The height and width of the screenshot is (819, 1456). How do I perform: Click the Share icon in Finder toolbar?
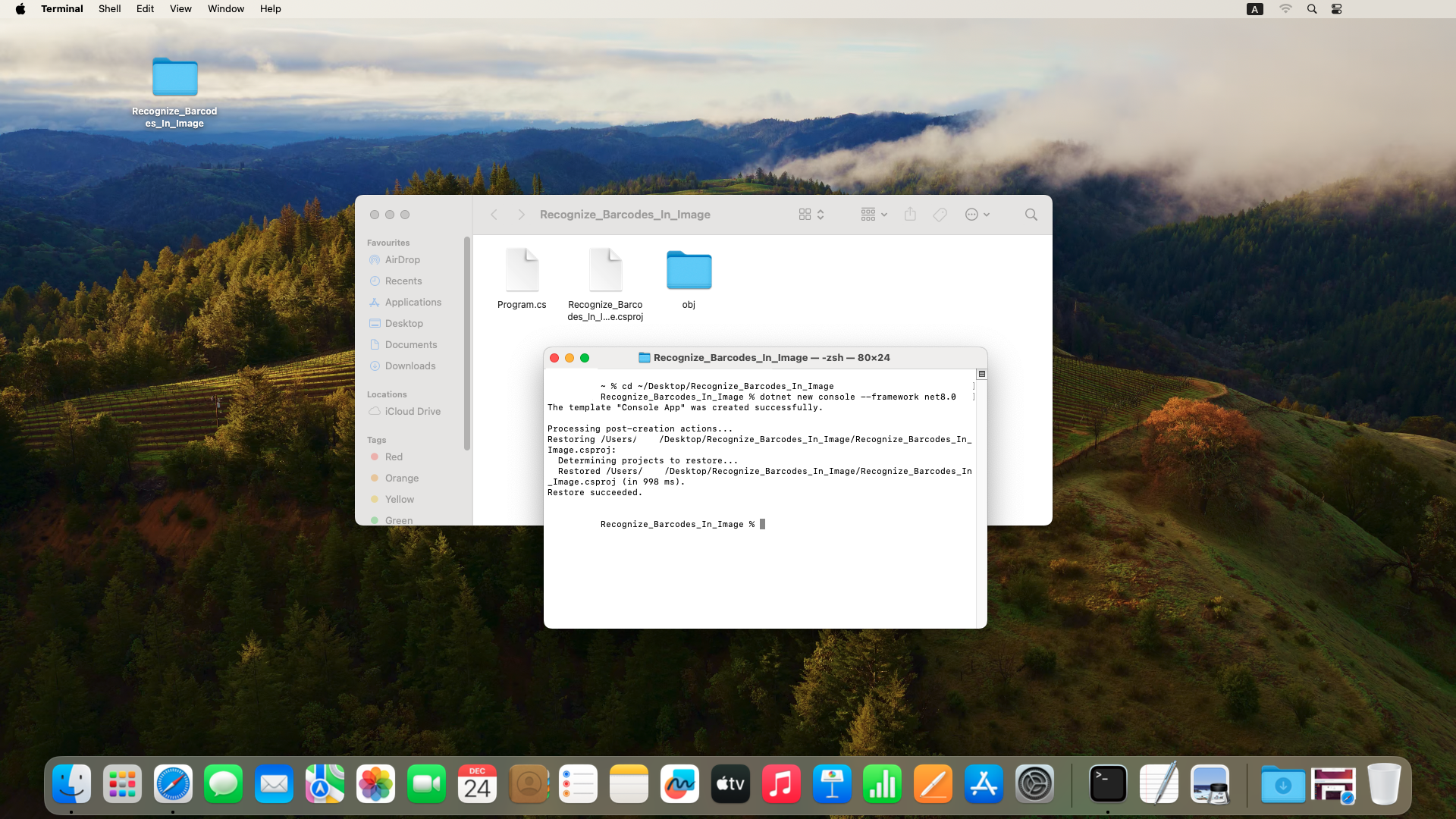pyautogui.click(x=910, y=215)
